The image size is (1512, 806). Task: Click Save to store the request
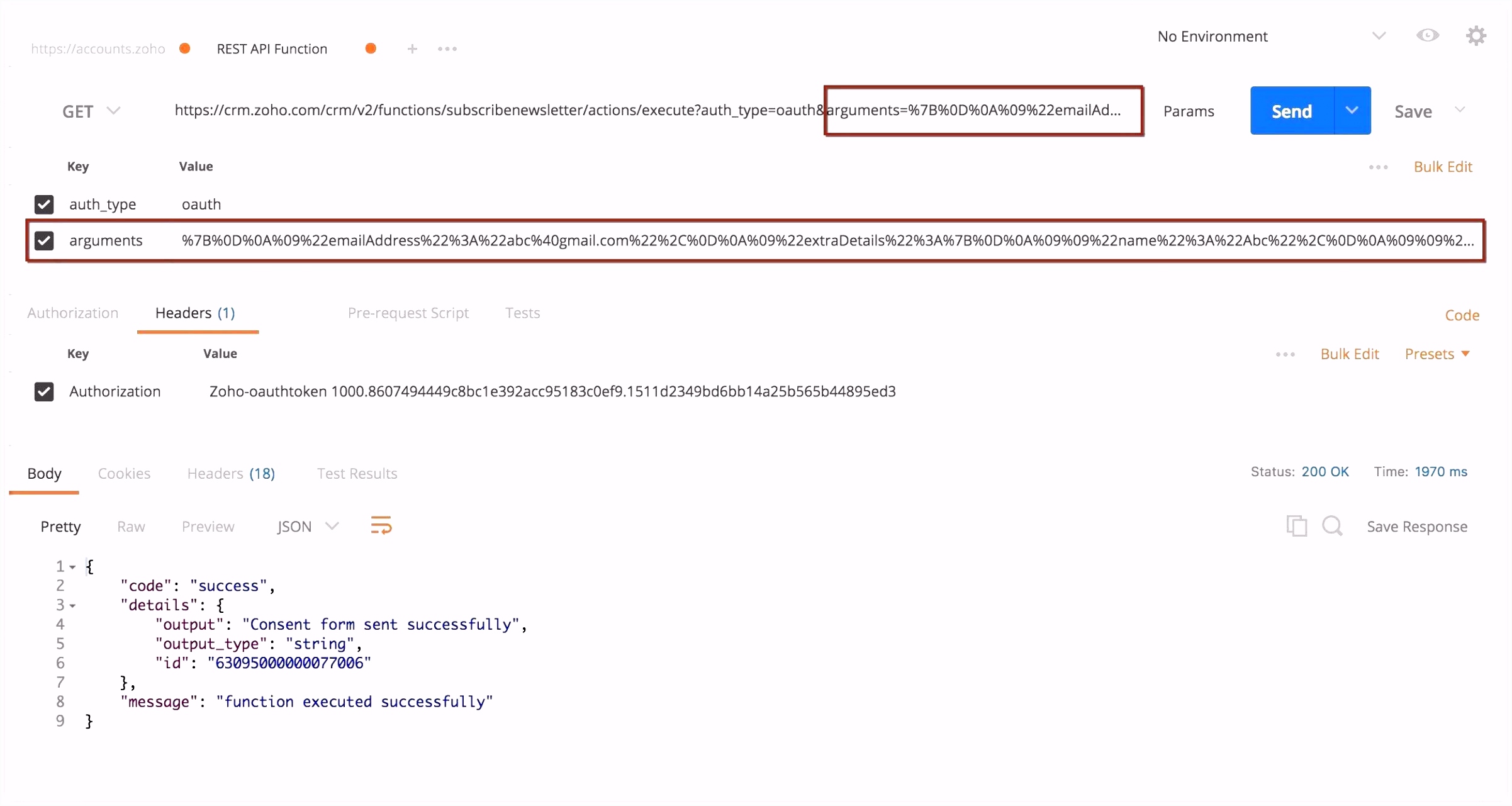pos(1413,111)
